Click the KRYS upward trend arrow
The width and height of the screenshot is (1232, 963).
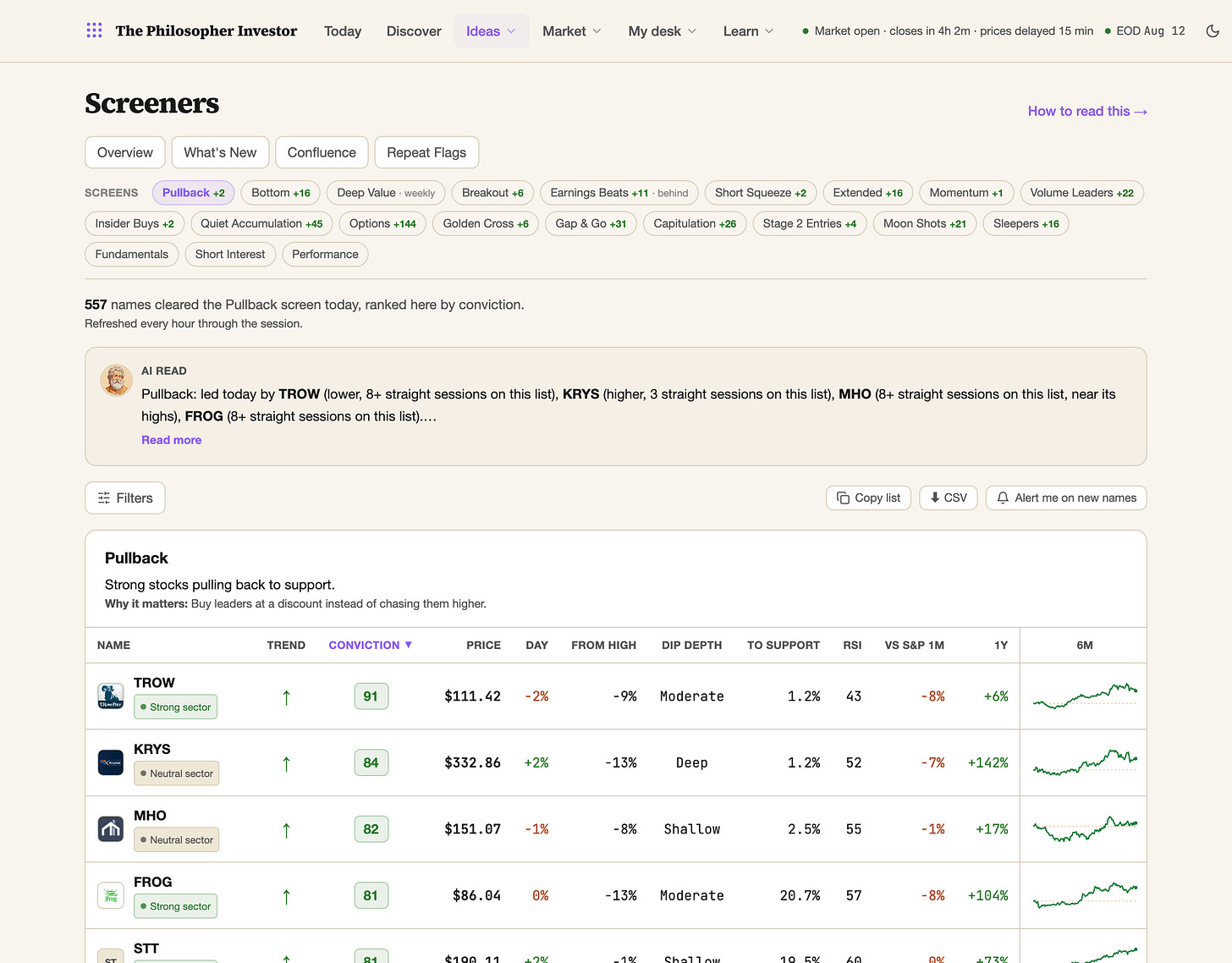click(286, 763)
